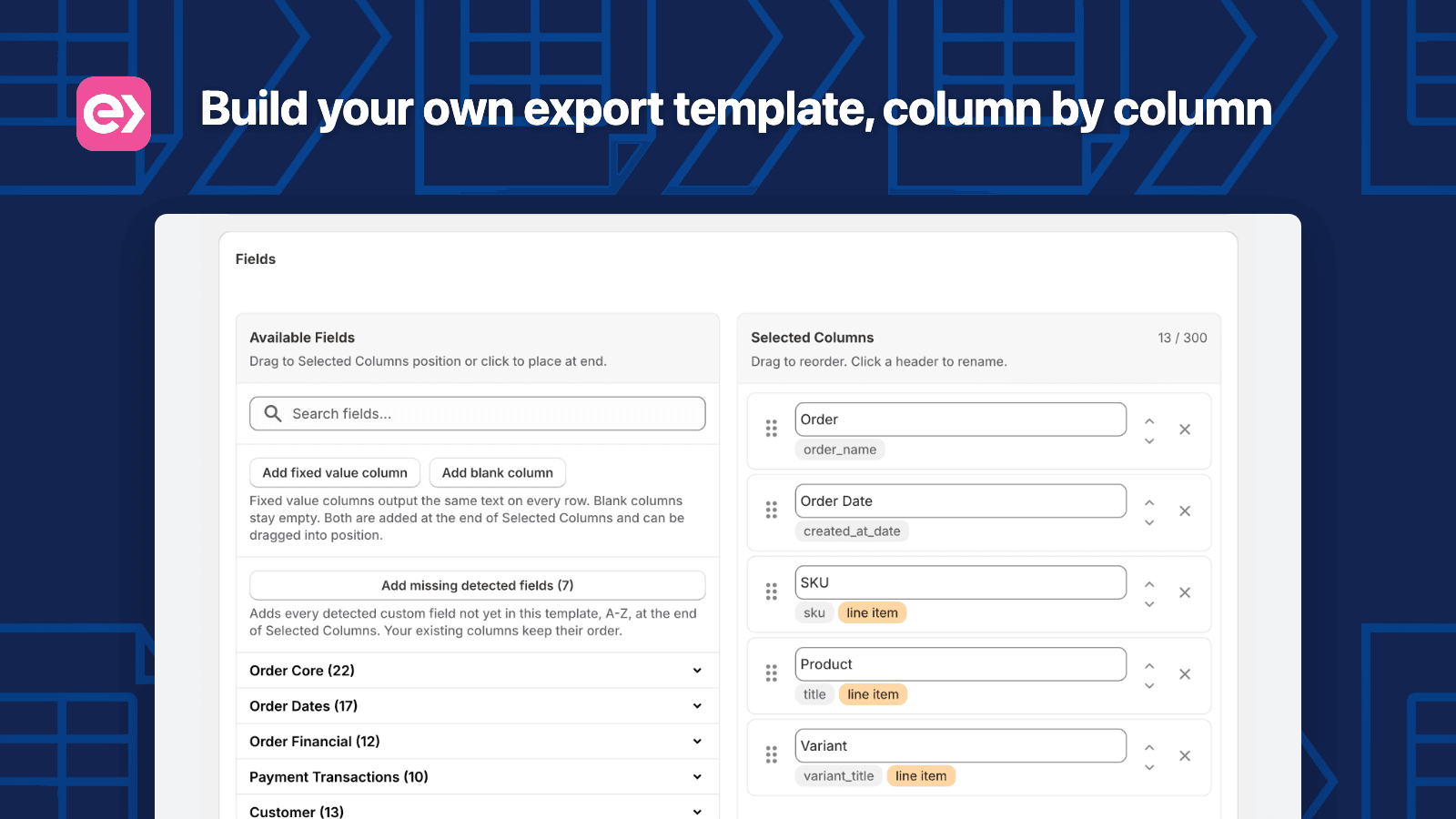Expand the Order Core (22) group
The width and height of the screenshot is (1456, 819).
pyautogui.click(x=477, y=671)
